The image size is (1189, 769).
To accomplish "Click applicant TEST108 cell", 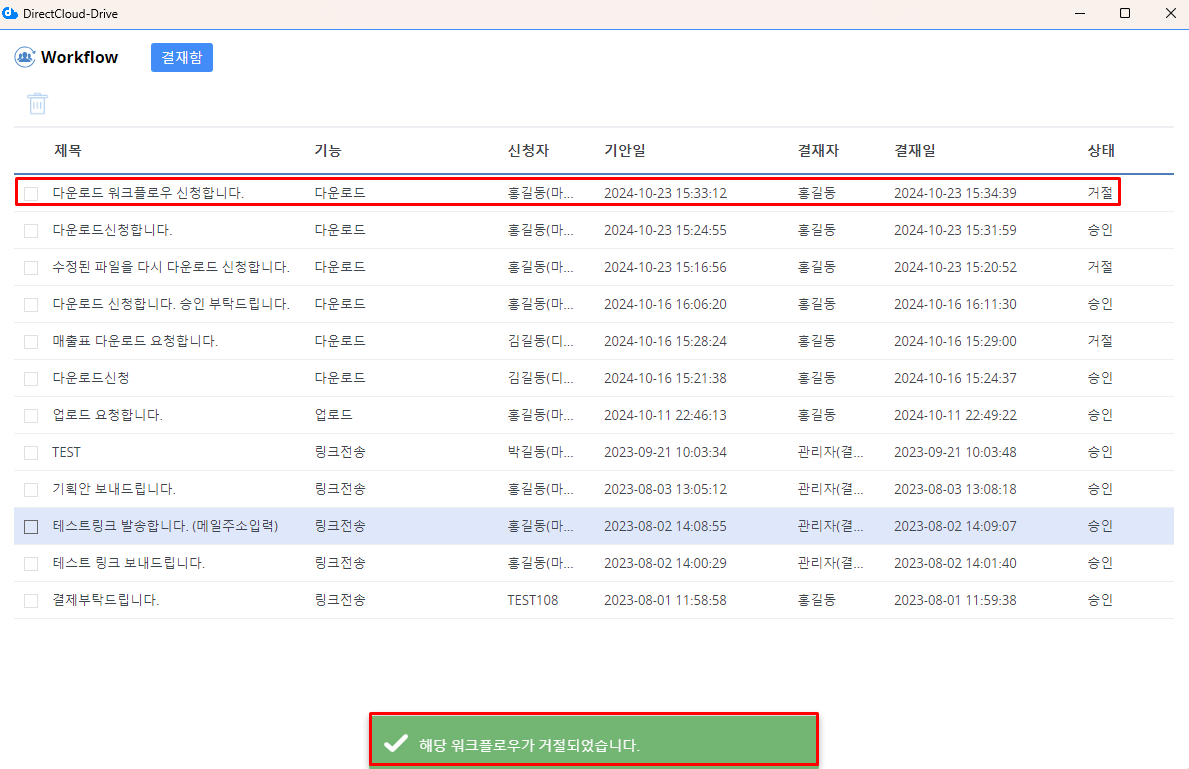I will point(532,600).
